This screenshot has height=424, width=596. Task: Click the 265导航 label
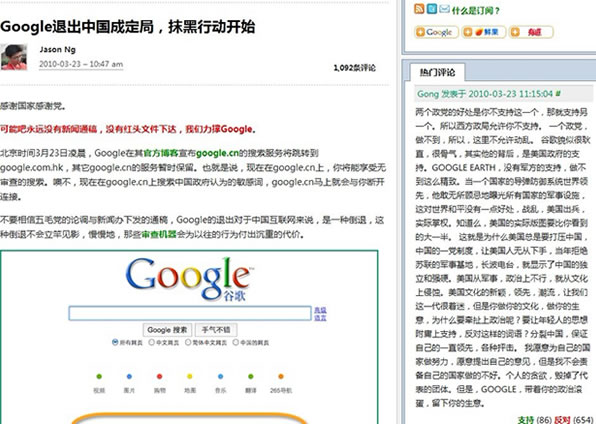tap(281, 391)
